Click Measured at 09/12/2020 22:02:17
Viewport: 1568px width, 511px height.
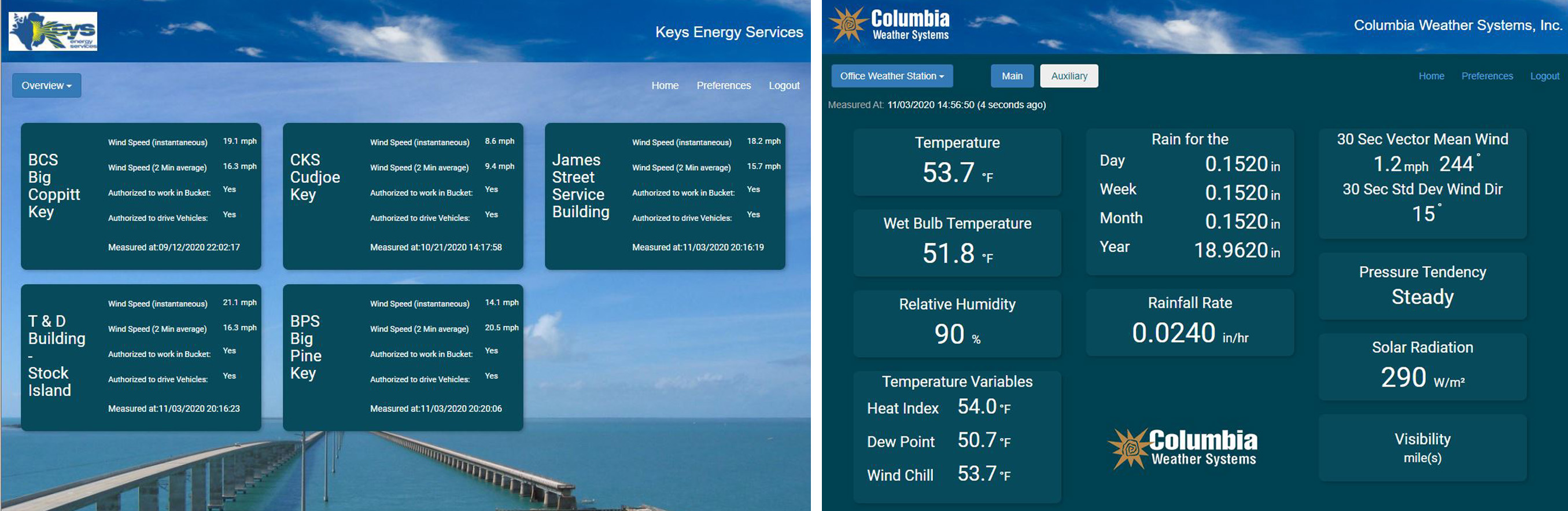click(174, 247)
